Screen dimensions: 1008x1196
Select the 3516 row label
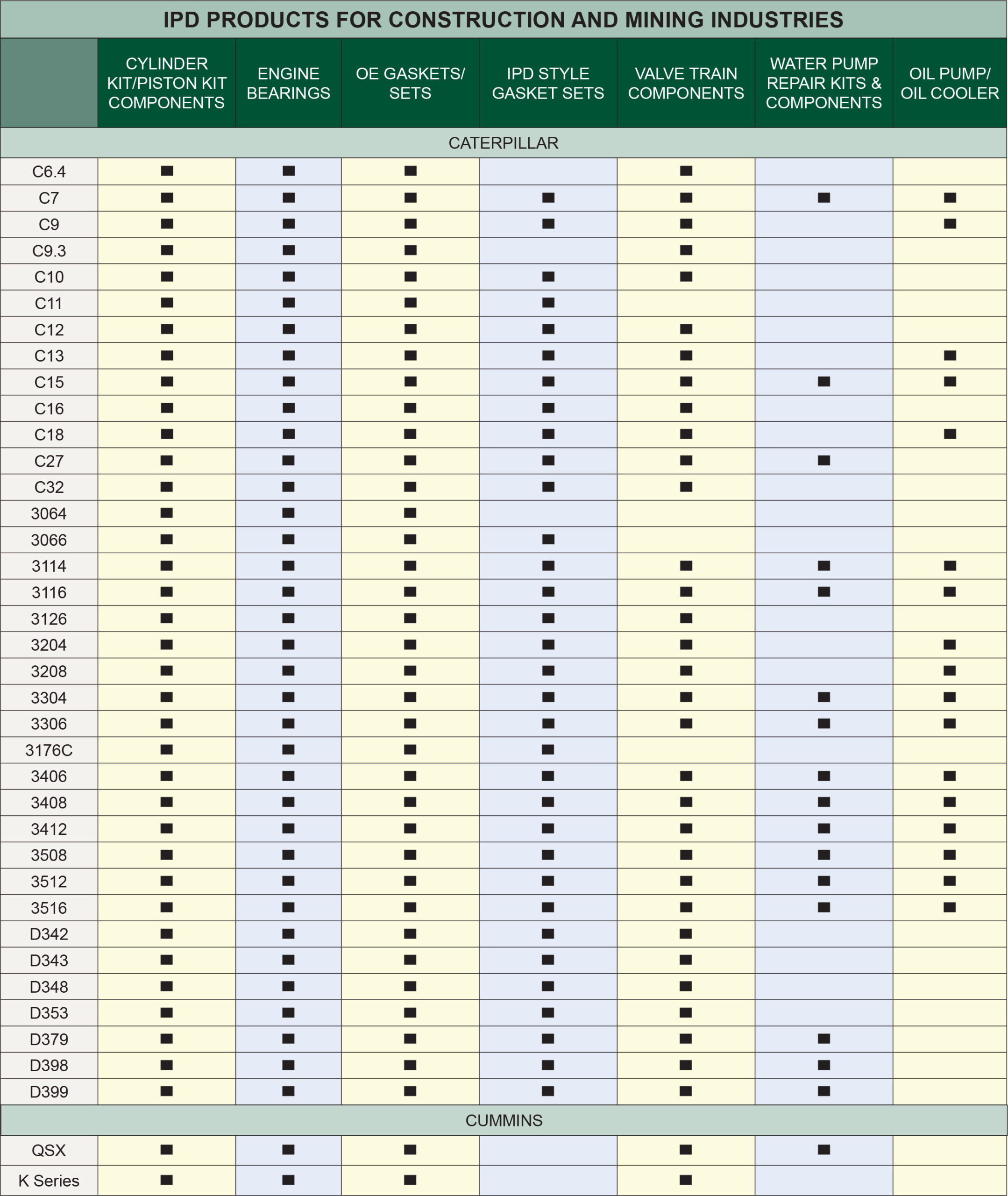click(x=49, y=907)
